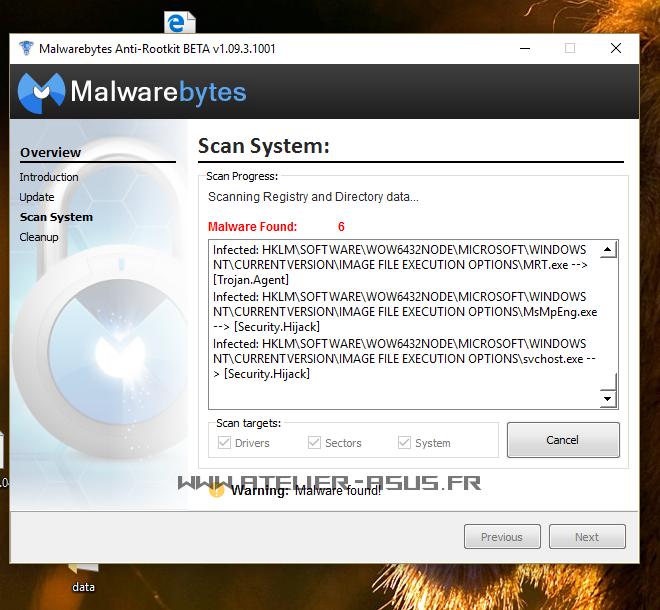Toggle the Sectors scan target checkbox
The width and height of the screenshot is (660, 610).
coord(314,443)
